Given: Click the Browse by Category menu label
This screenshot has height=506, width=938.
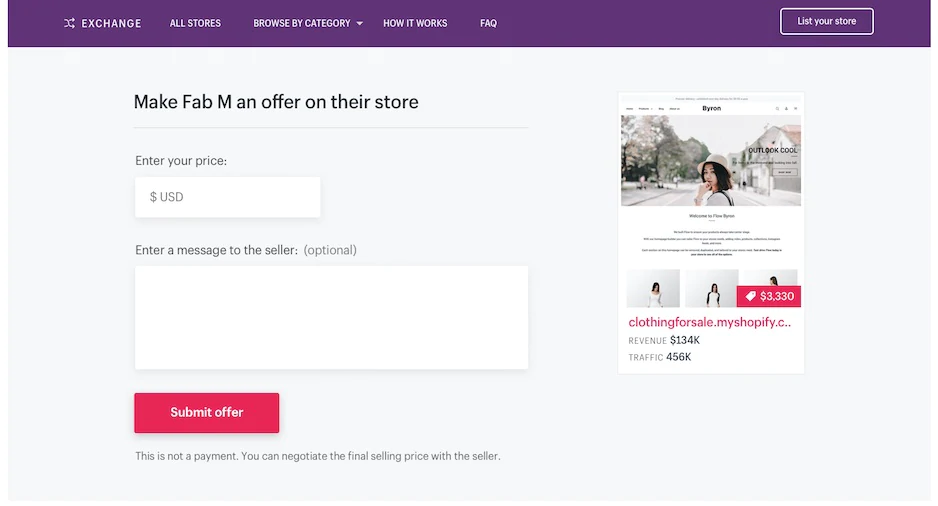Looking at the screenshot, I should tap(302, 23).
